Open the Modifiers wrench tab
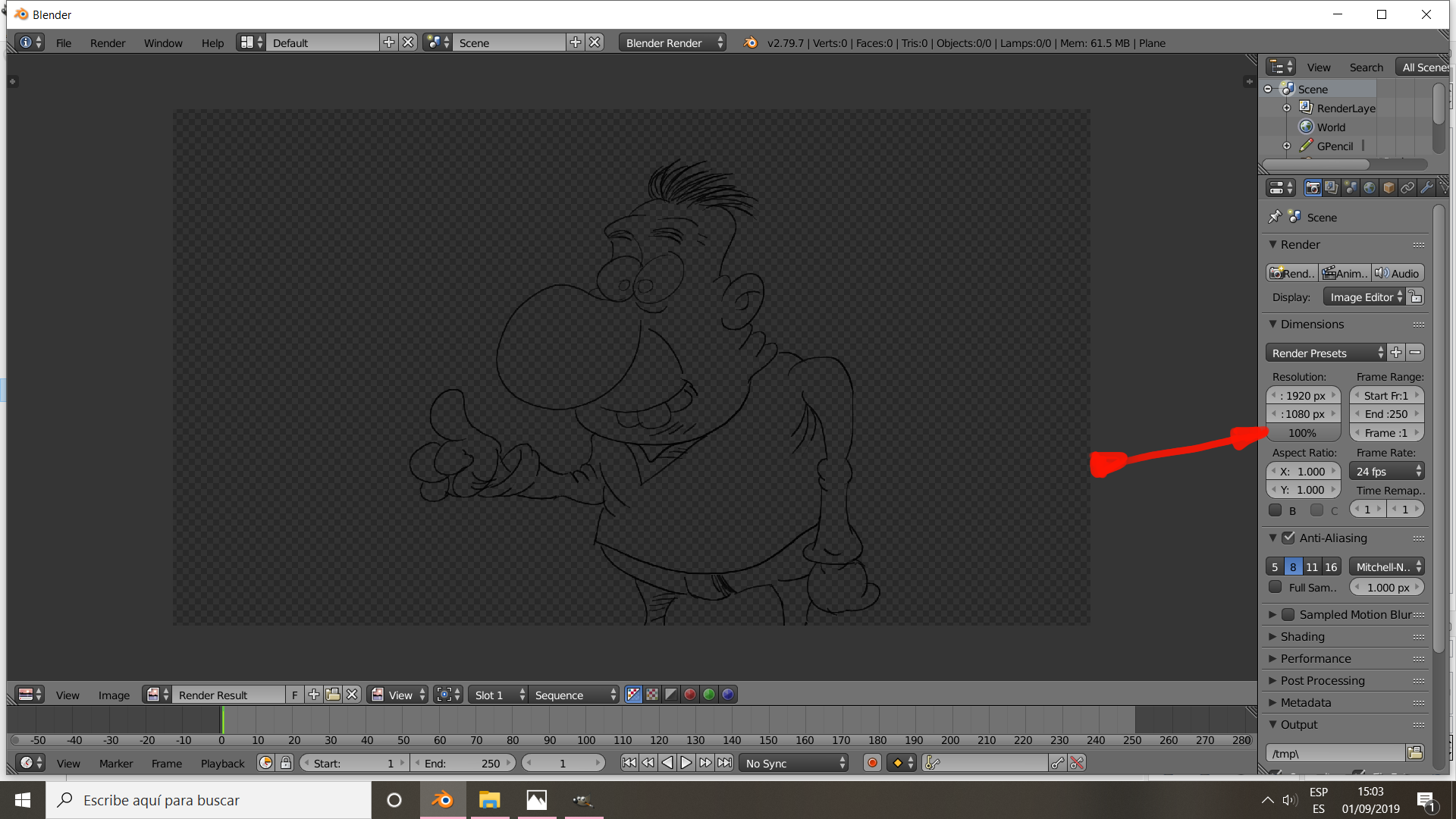 (x=1426, y=188)
